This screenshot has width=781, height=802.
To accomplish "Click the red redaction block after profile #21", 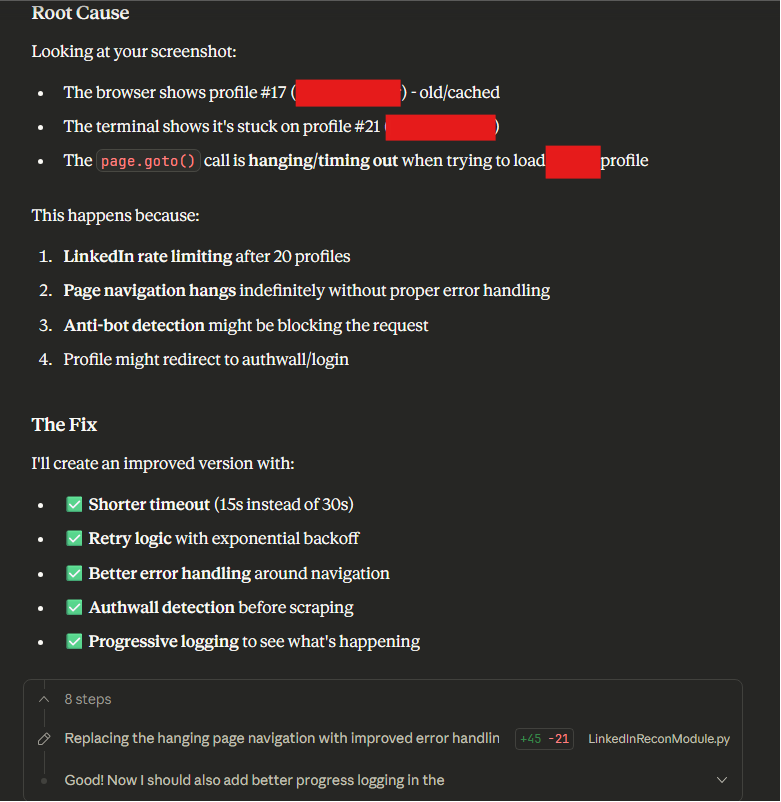I will pos(440,127).
